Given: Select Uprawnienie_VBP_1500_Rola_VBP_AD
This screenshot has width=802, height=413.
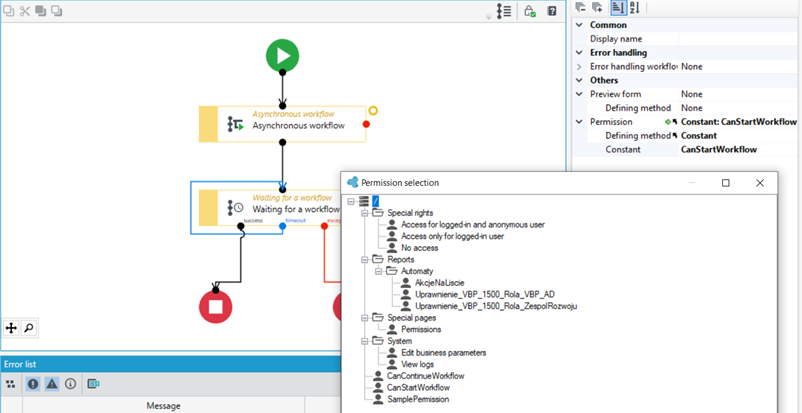Looking at the screenshot, I should 485,294.
